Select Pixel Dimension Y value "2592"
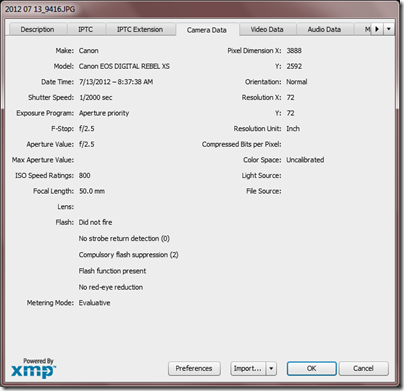This screenshot has height=391, width=404. [294, 66]
